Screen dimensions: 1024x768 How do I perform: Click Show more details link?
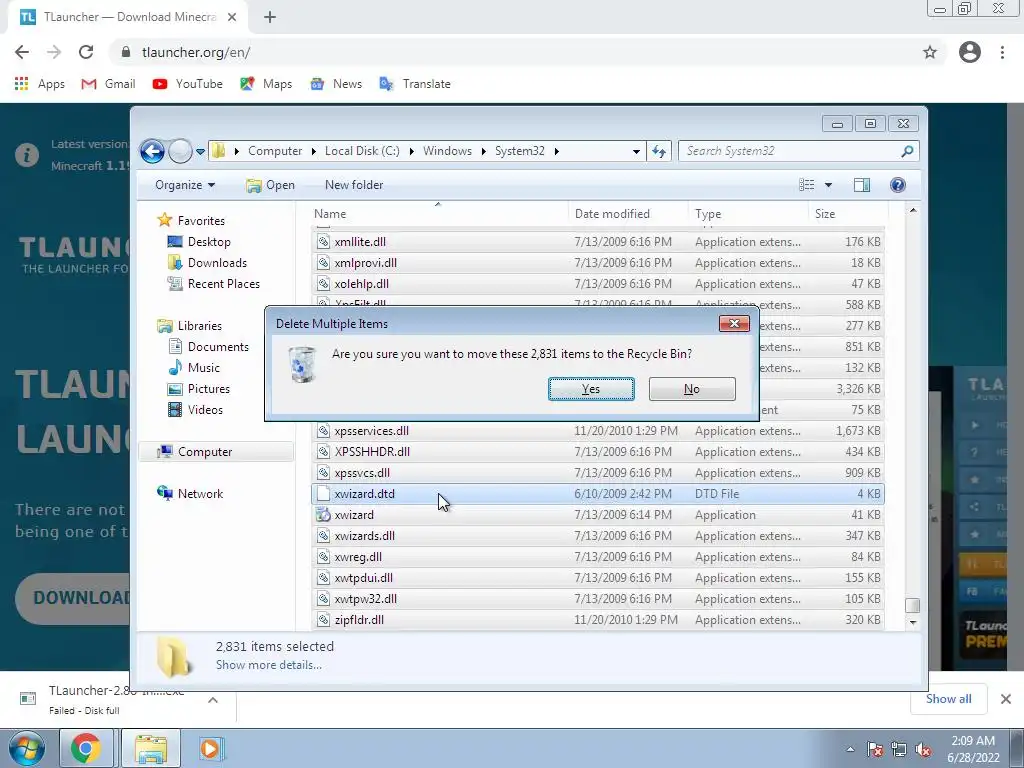click(268, 665)
